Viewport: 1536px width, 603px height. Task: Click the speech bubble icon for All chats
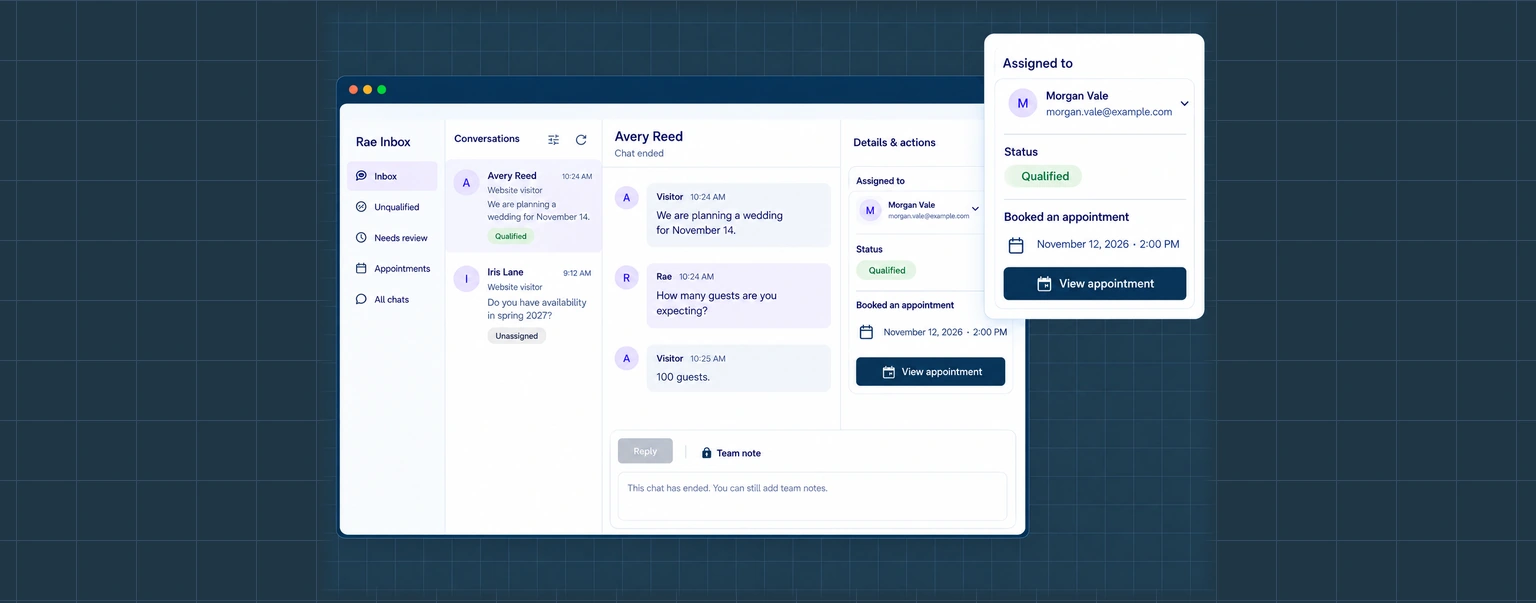click(361, 299)
